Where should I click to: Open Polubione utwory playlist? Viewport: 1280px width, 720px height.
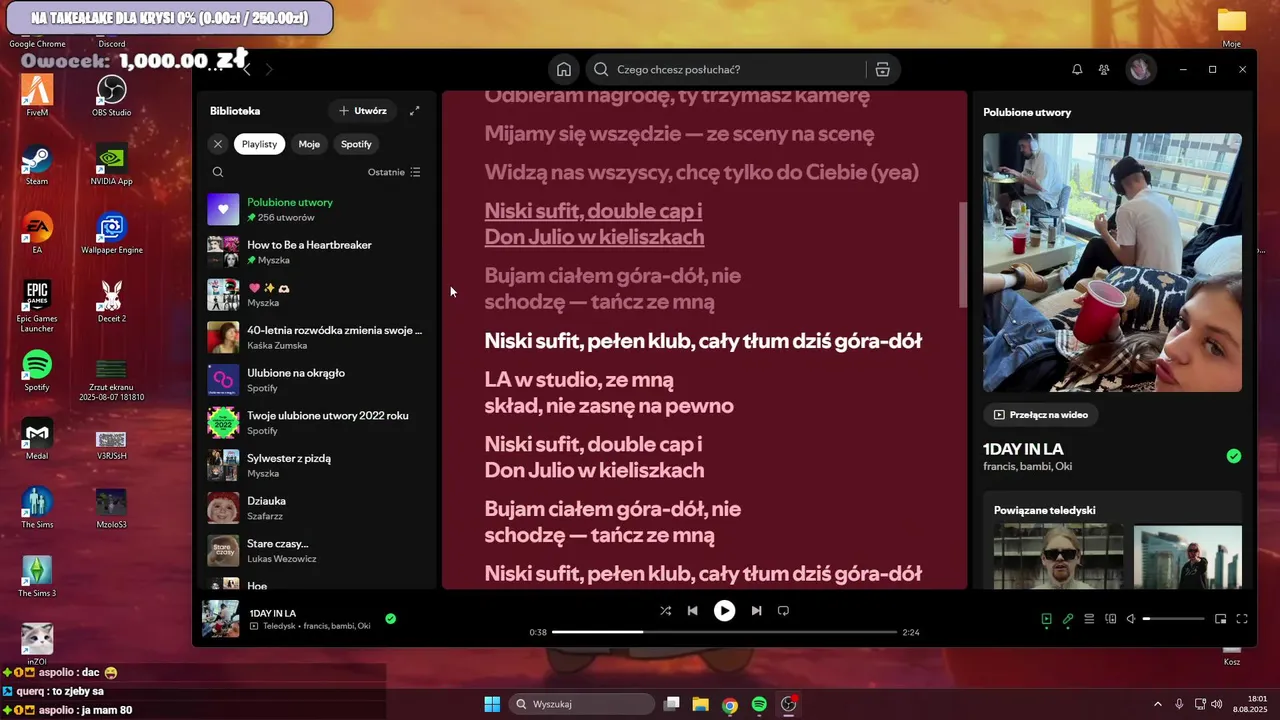(x=316, y=209)
